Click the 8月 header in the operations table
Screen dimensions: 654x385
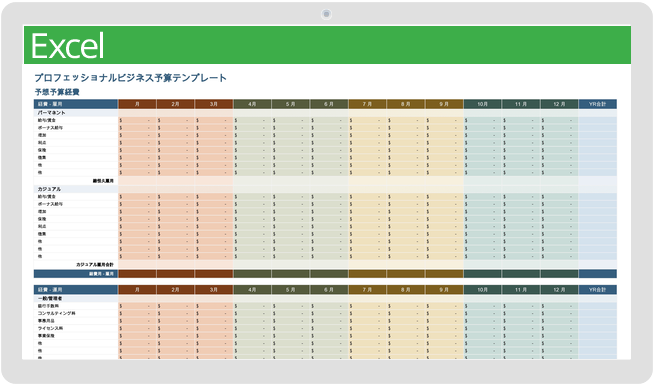tap(405, 289)
